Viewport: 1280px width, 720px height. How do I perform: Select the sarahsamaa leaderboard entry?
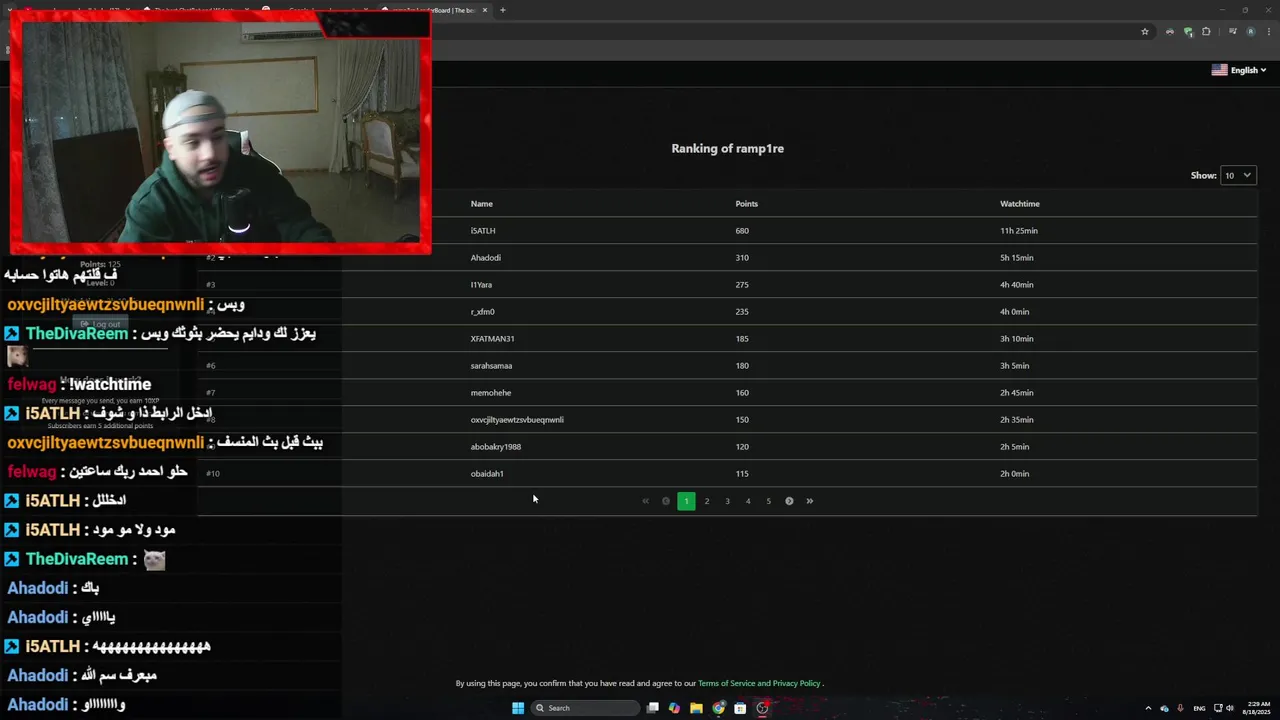[491, 366]
